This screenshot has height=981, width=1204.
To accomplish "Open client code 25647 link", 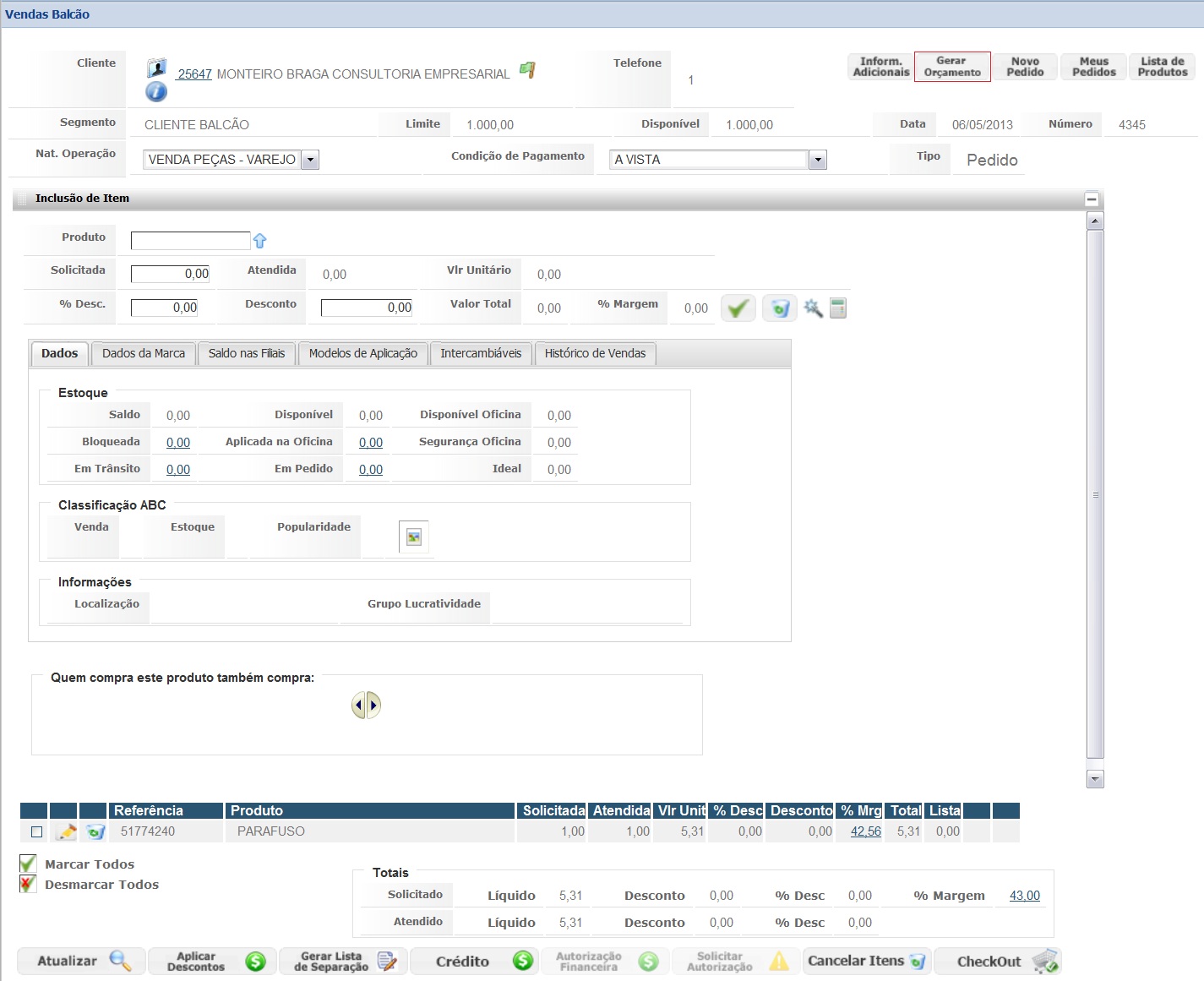I will pos(194,74).
